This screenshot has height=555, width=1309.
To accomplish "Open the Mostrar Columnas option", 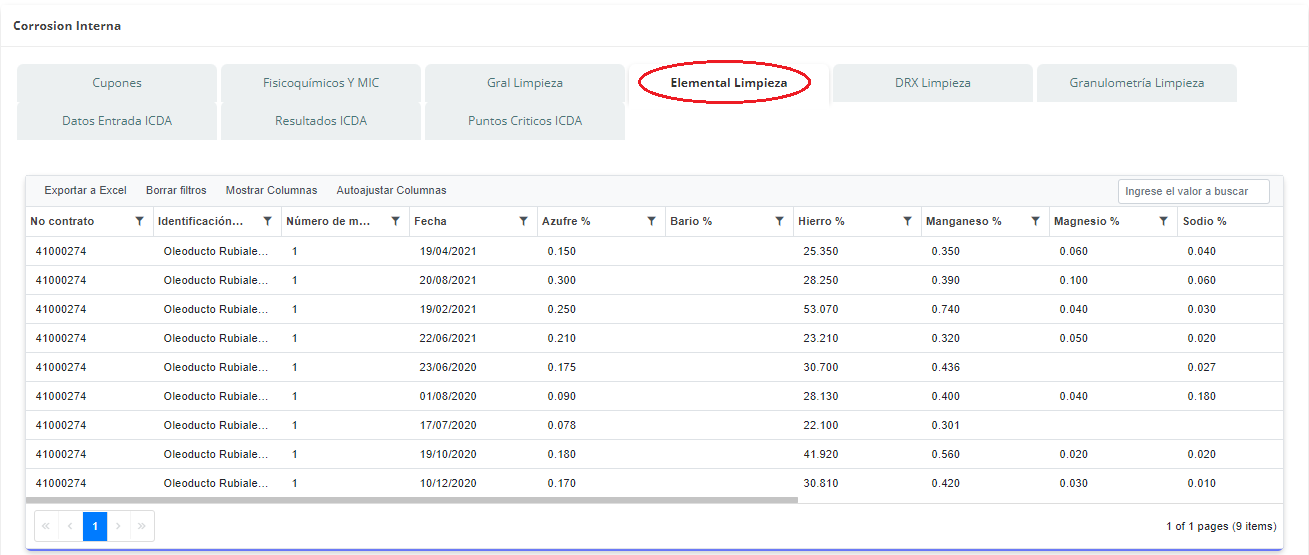I will pyautogui.click(x=271, y=191).
